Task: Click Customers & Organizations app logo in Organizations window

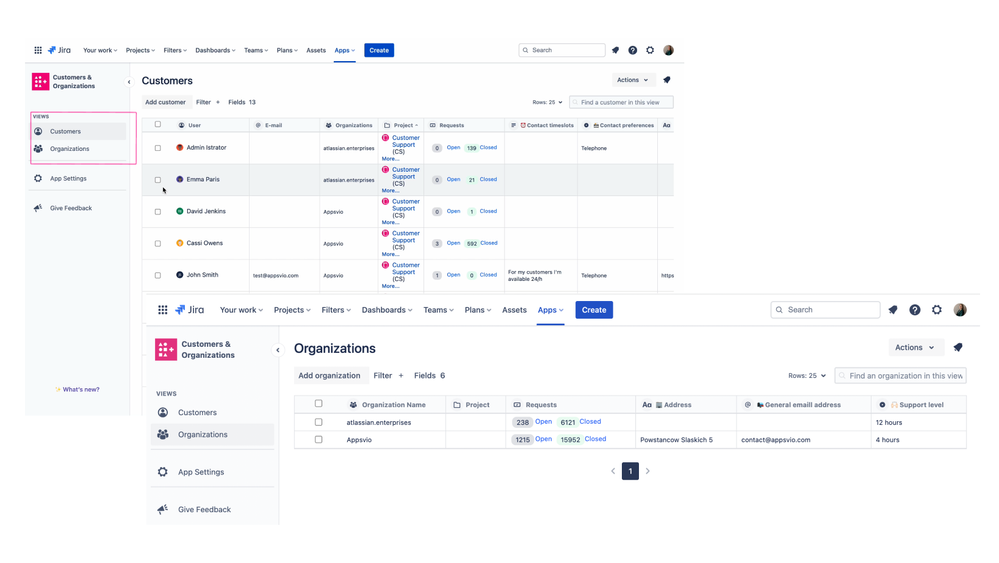Action: [x=166, y=350]
